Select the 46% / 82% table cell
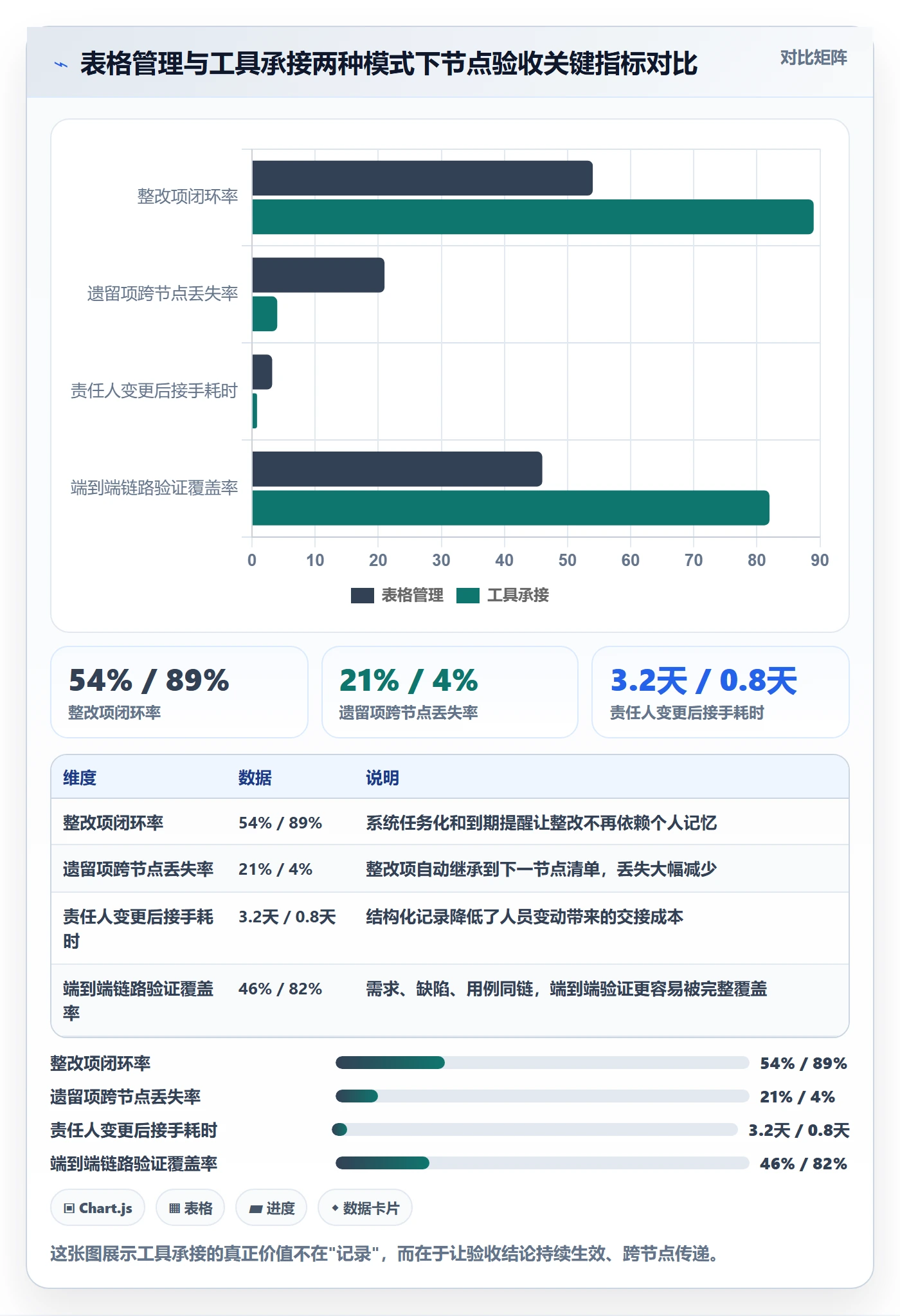Image resolution: width=900 pixels, height=1316 pixels. pyautogui.click(x=280, y=989)
